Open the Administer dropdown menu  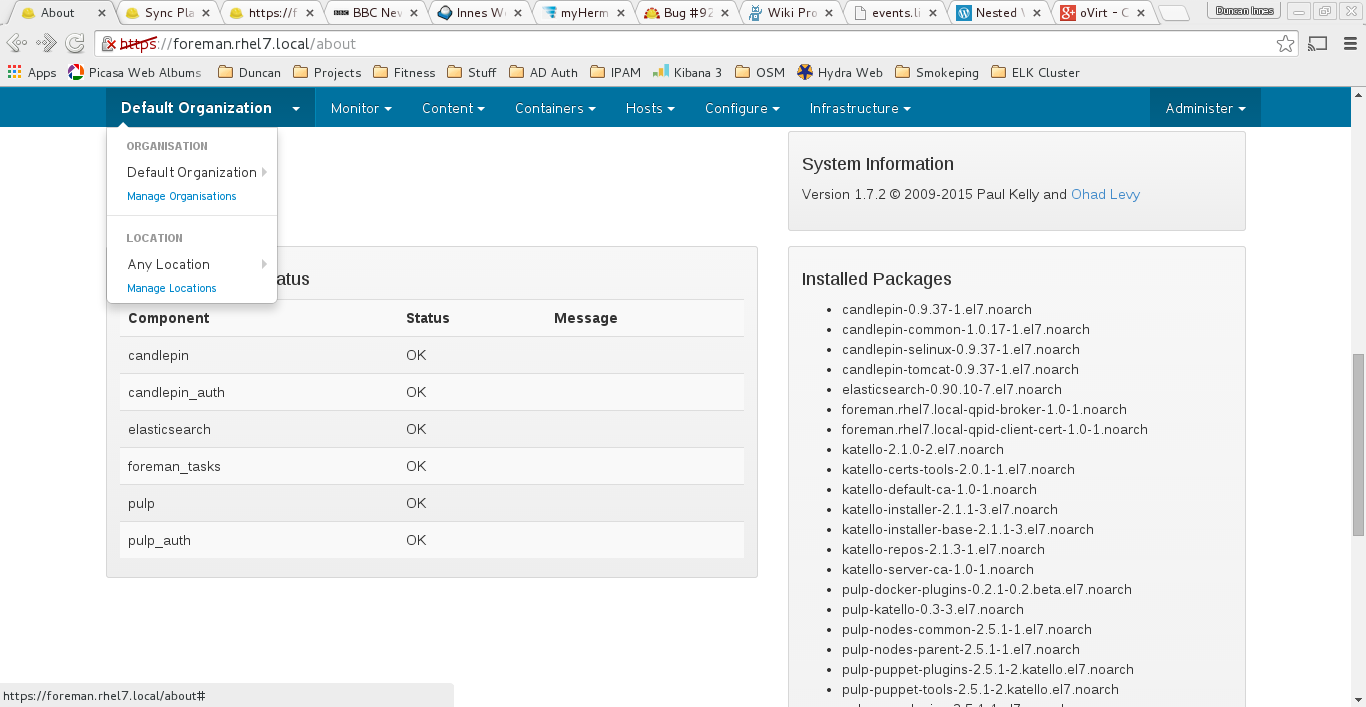pos(1205,108)
